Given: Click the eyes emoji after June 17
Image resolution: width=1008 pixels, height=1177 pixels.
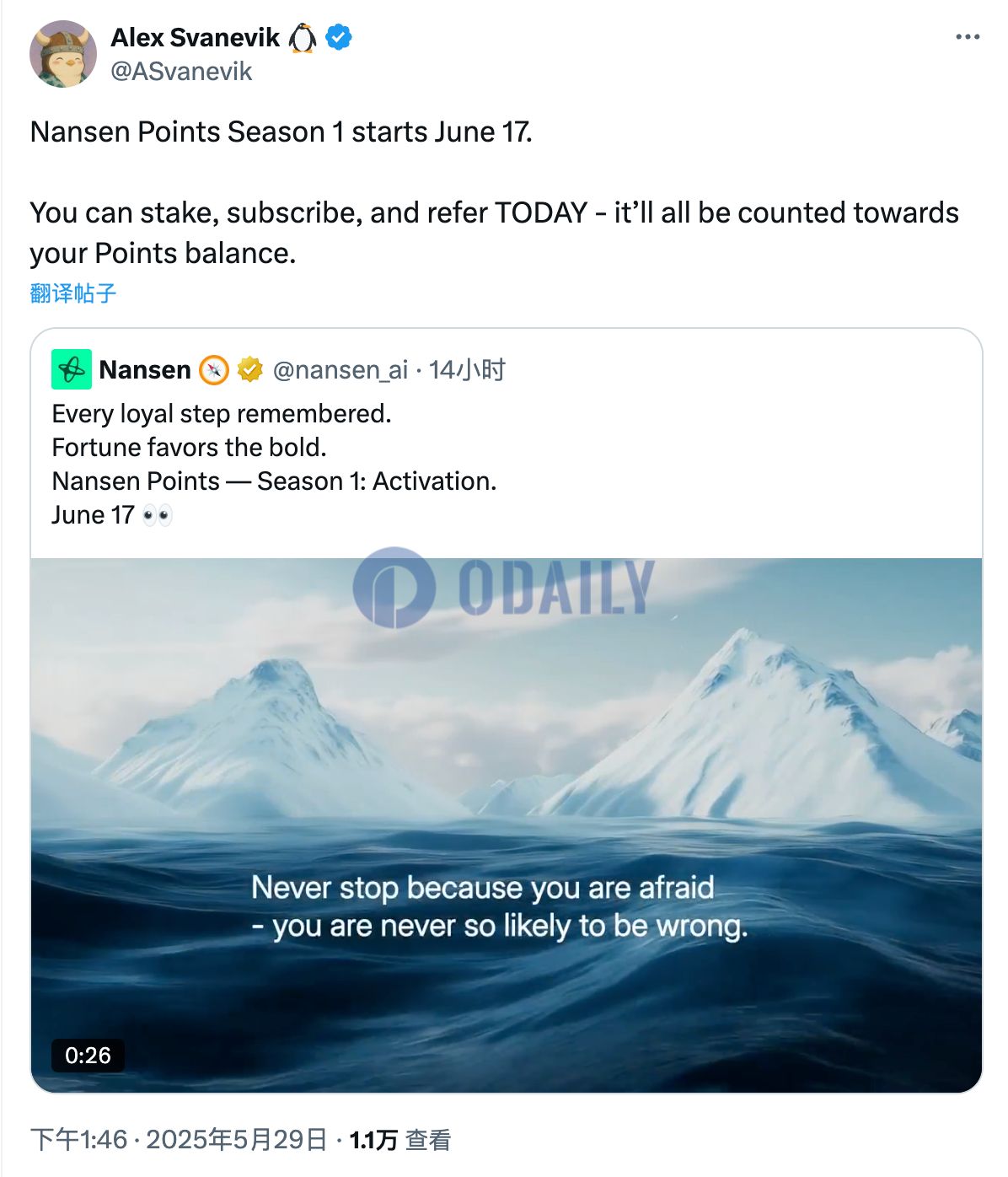Looking at the screenshot, I should [158, 515].
